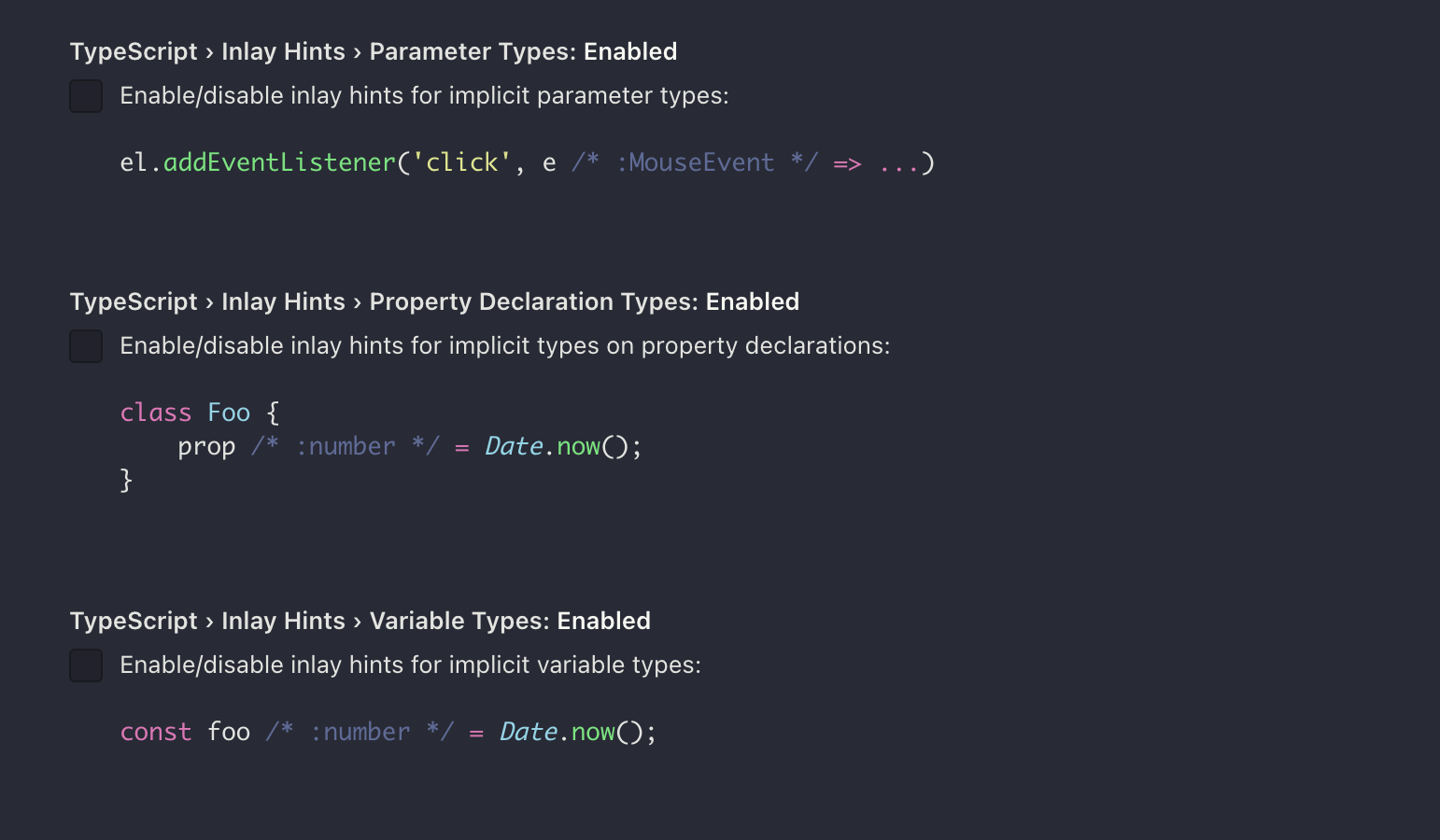Click the property declarations description text
This screenshot has height=840, width=1440.
pyautogui.click(x=504, y=345)
